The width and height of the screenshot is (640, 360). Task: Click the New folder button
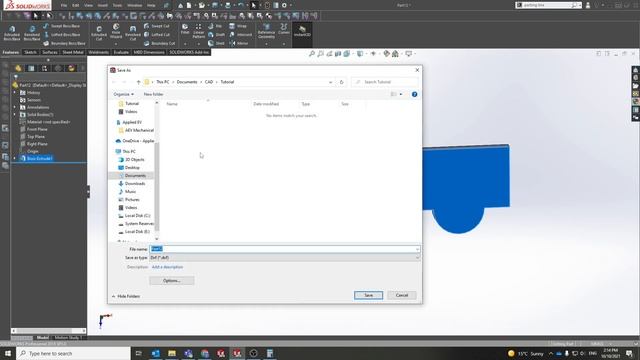[x=153, y=94]
